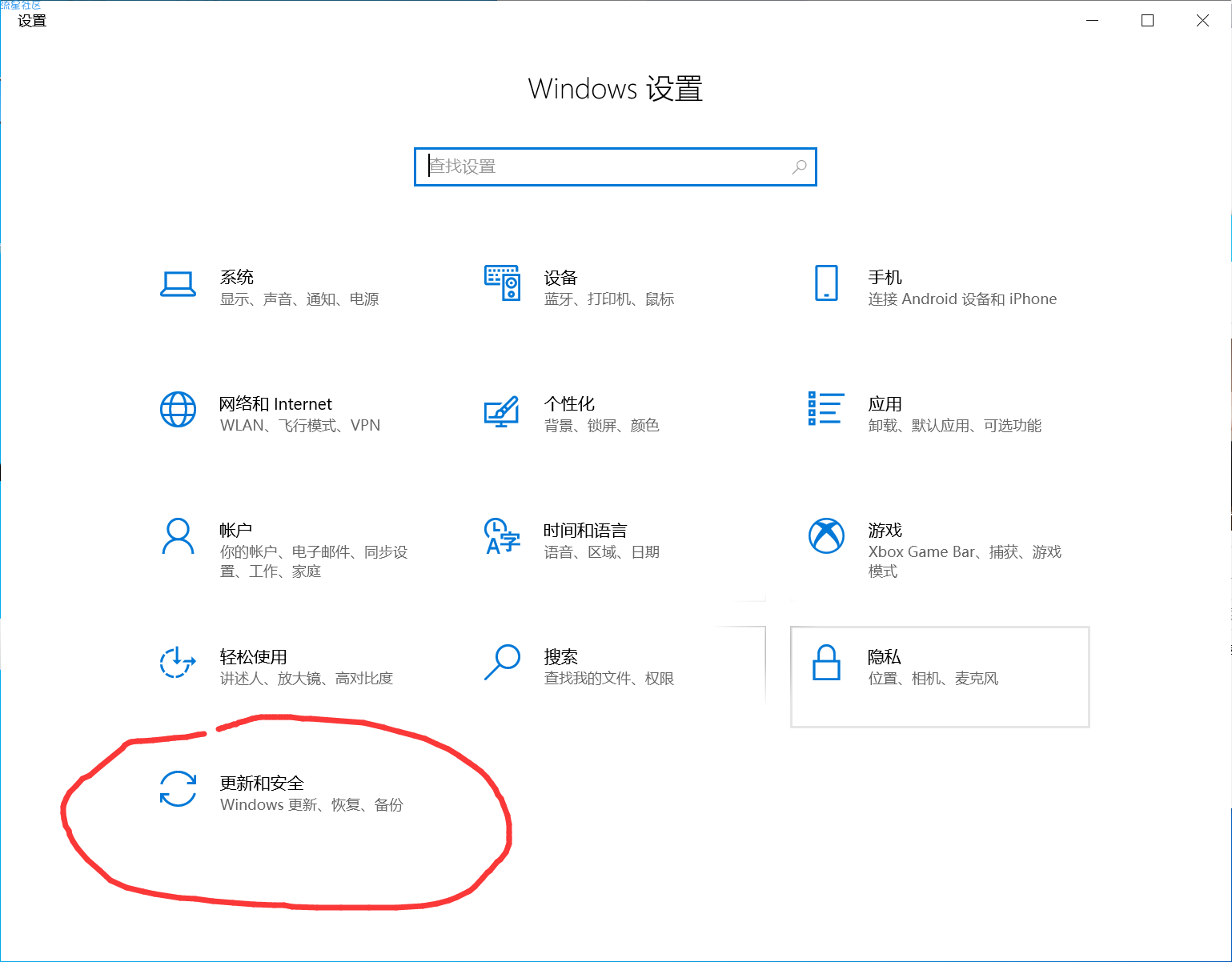Click the 设置 window title text

pyautogui.click(x=32, y=21)
